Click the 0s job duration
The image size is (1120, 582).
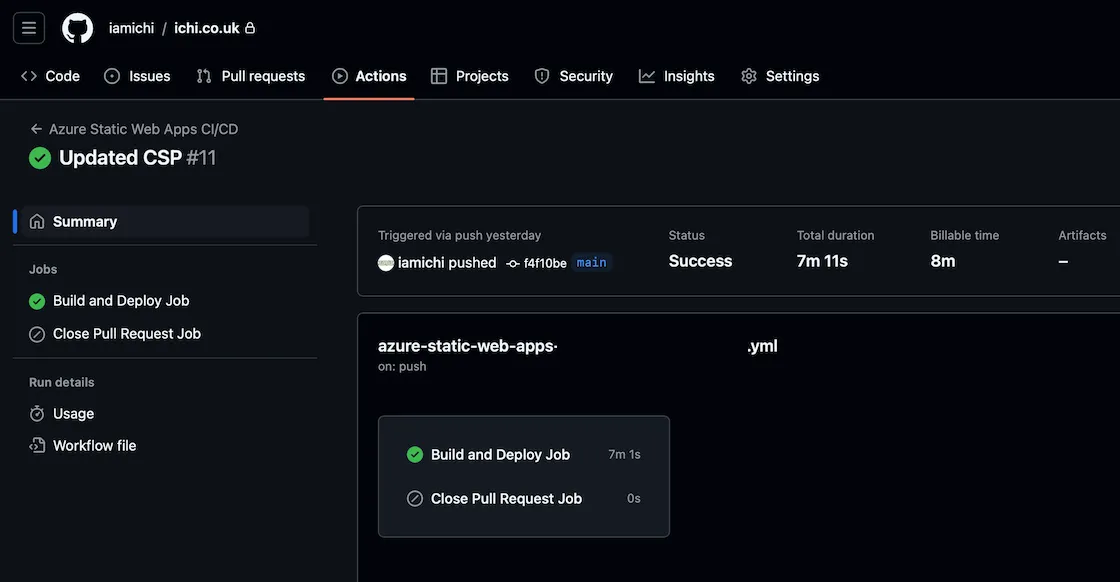click(634, 498)
